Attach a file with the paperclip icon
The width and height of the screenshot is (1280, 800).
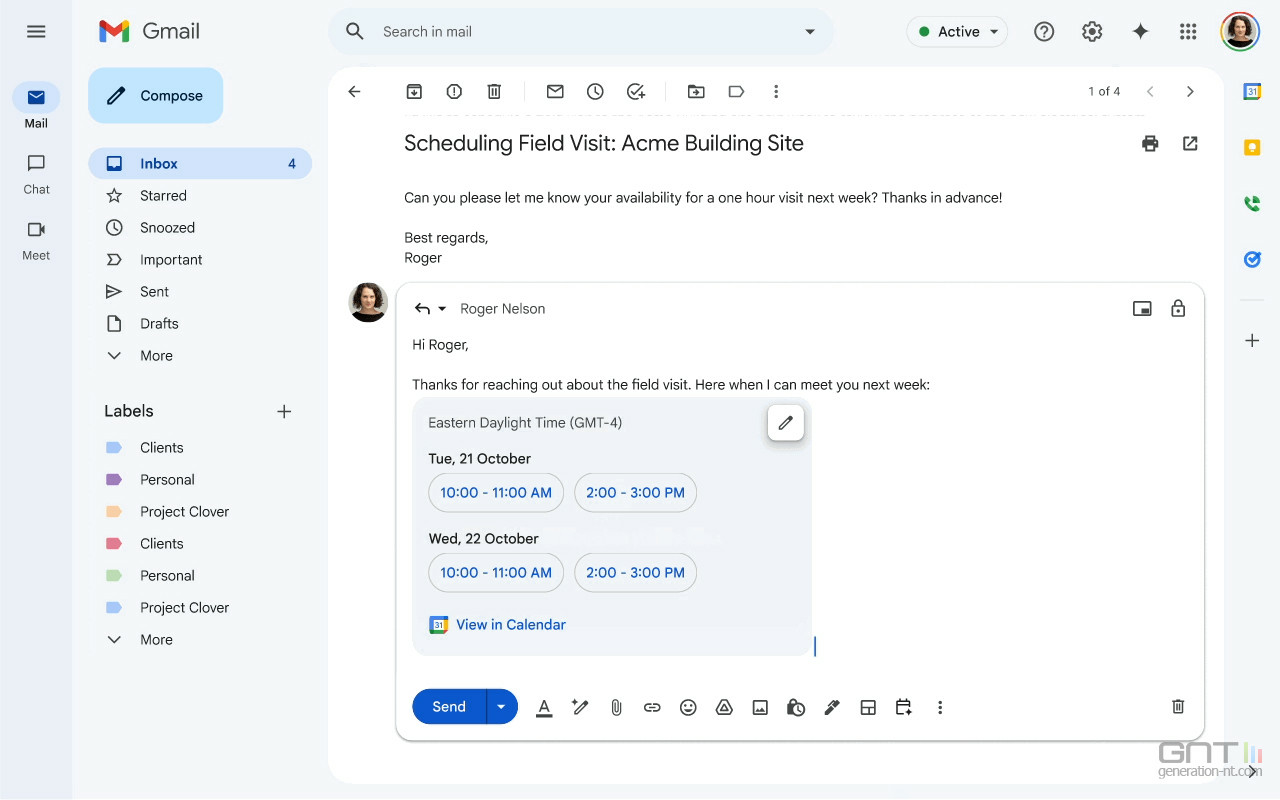[x=616, y=707]
